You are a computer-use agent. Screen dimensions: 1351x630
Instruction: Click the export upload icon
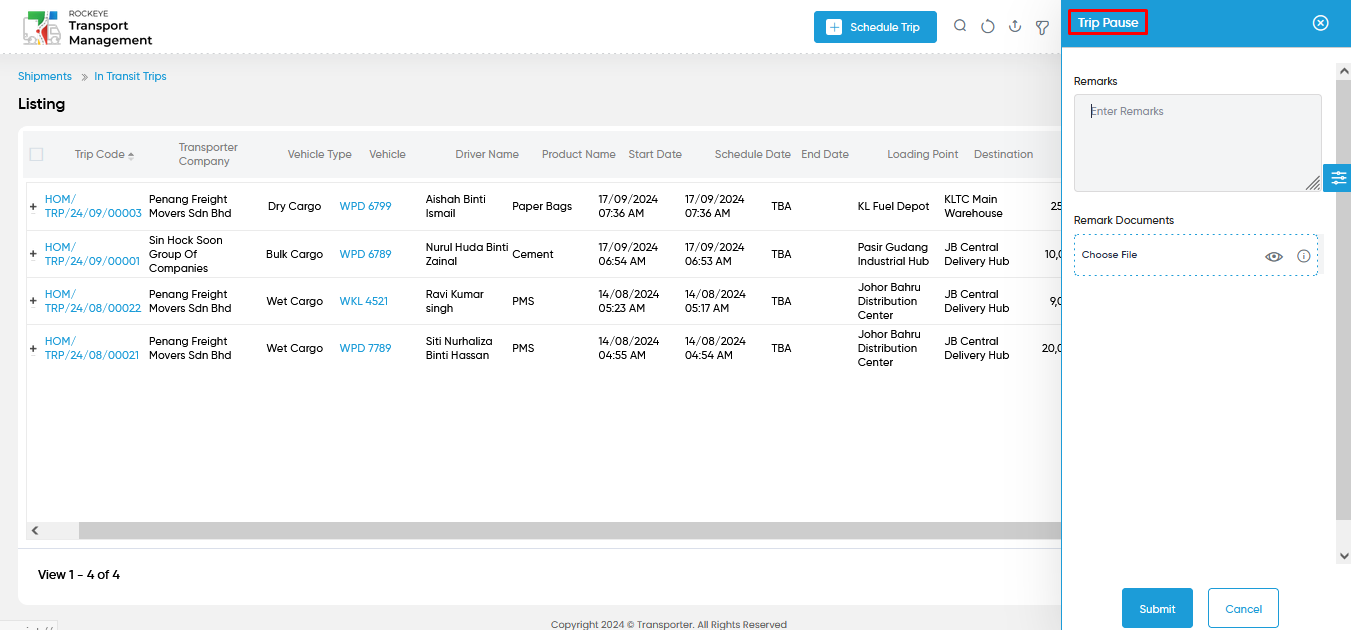tap(1015, 27)
